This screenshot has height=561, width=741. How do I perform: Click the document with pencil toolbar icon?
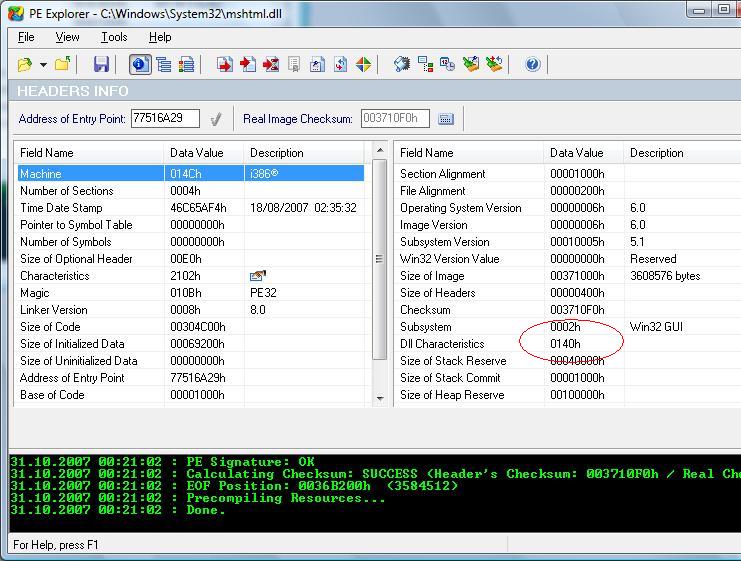[317, 64]
